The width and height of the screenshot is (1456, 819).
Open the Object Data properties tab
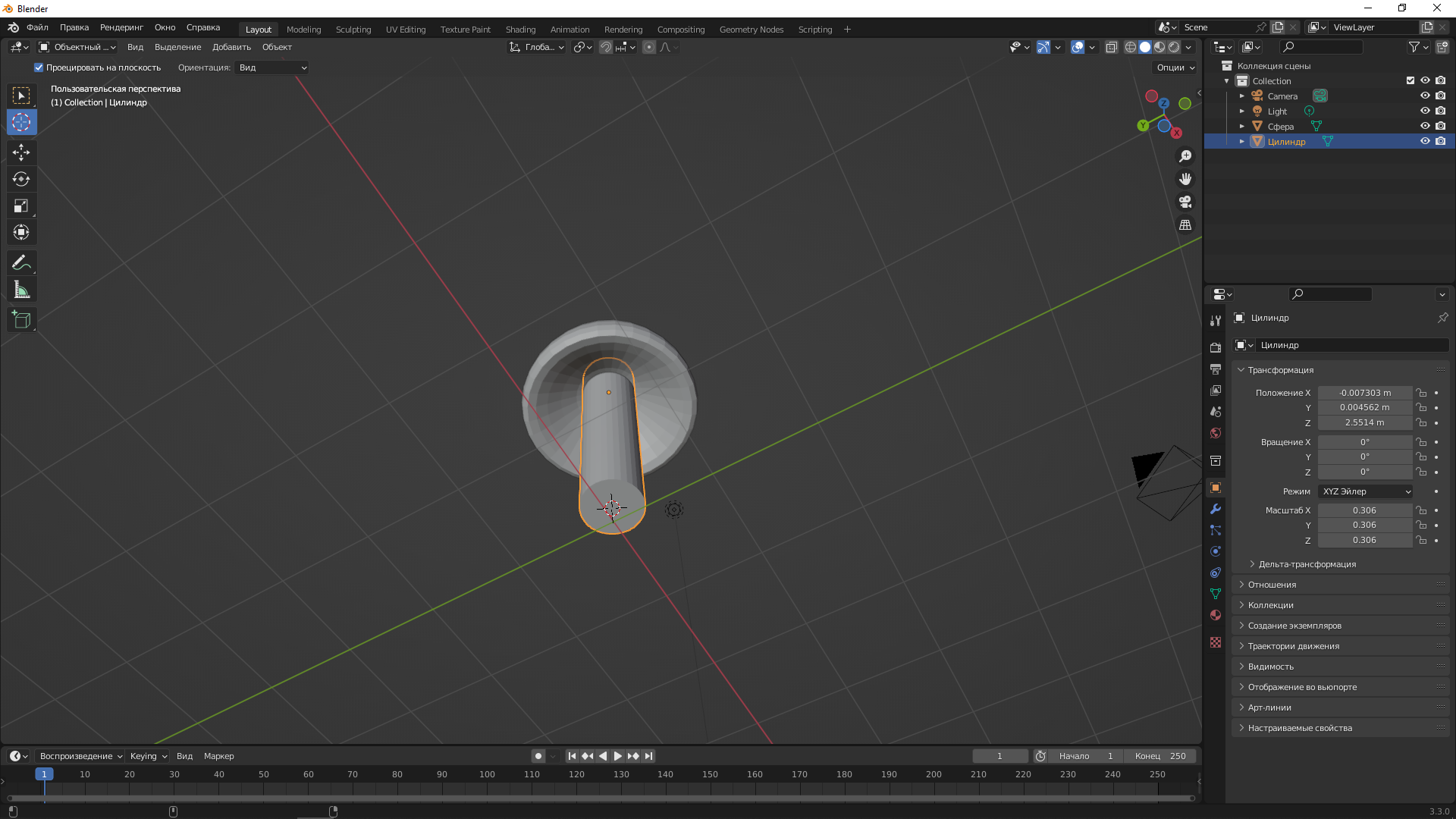pos(1216,594)
